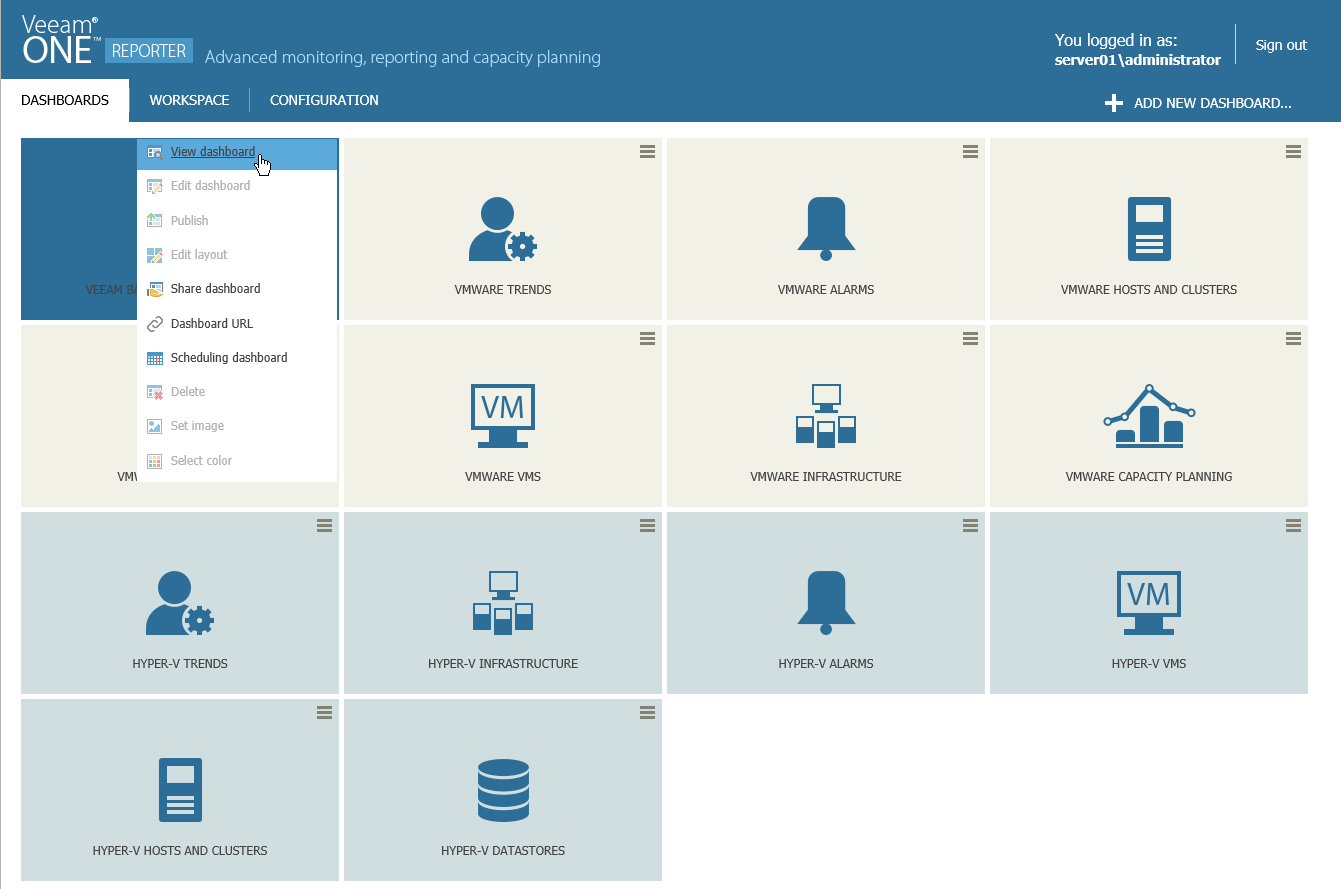Click the Hyper-V Trends user-gear icon
Screen dimensions: 1341x889
(x=180, y=603)
